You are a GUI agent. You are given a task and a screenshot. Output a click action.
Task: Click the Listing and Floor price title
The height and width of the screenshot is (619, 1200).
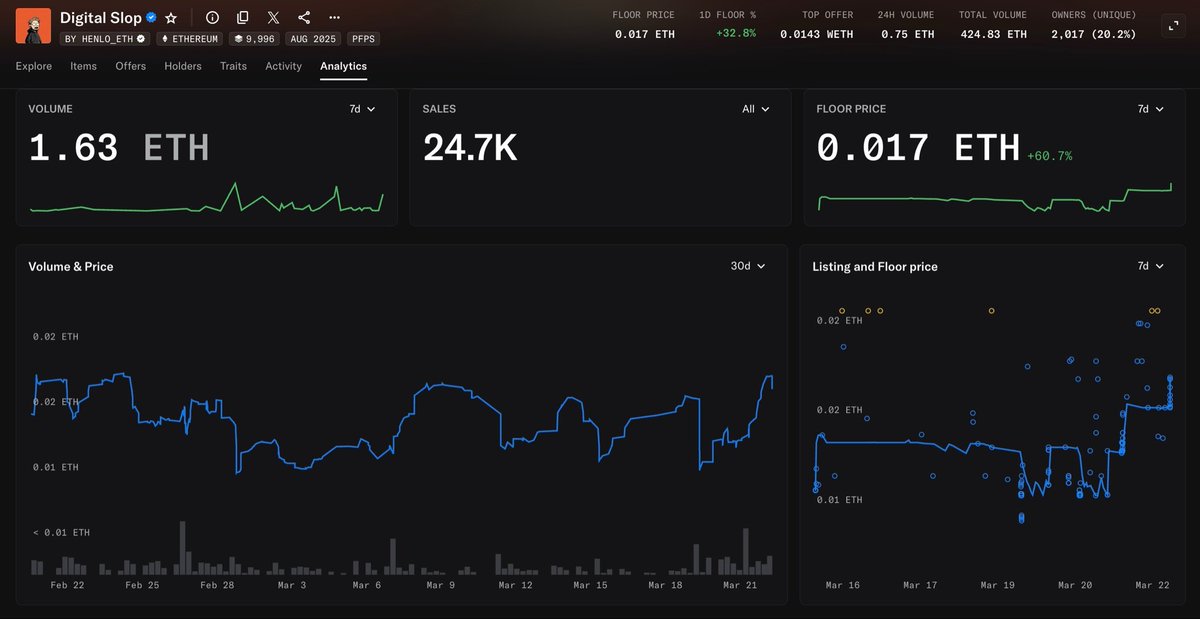click(x=875, y=267)
